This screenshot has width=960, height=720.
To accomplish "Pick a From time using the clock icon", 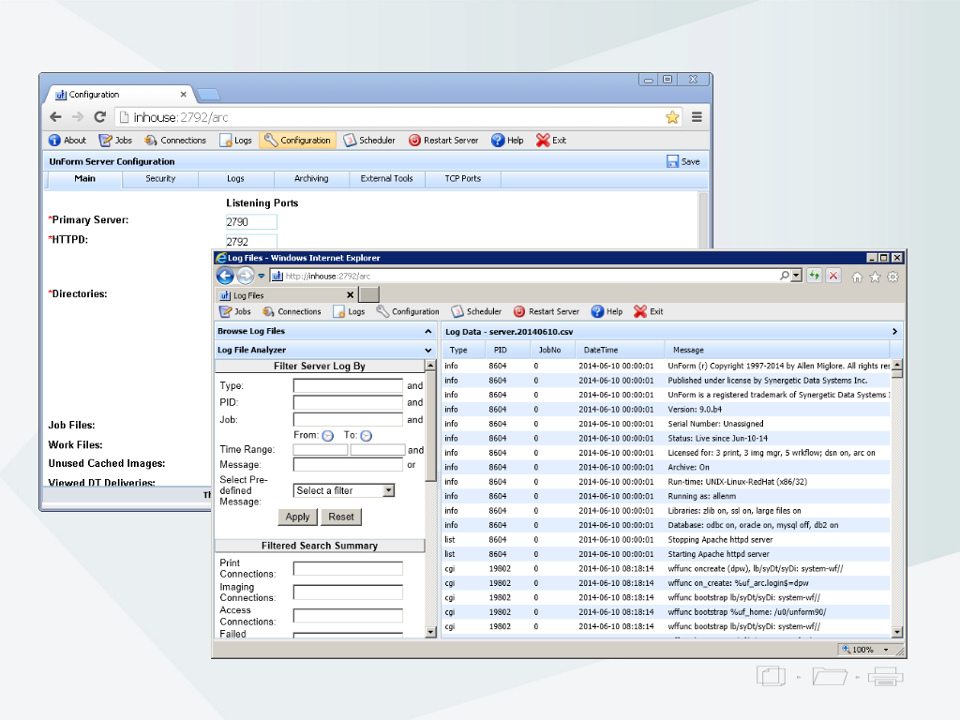I will [327, 434].
